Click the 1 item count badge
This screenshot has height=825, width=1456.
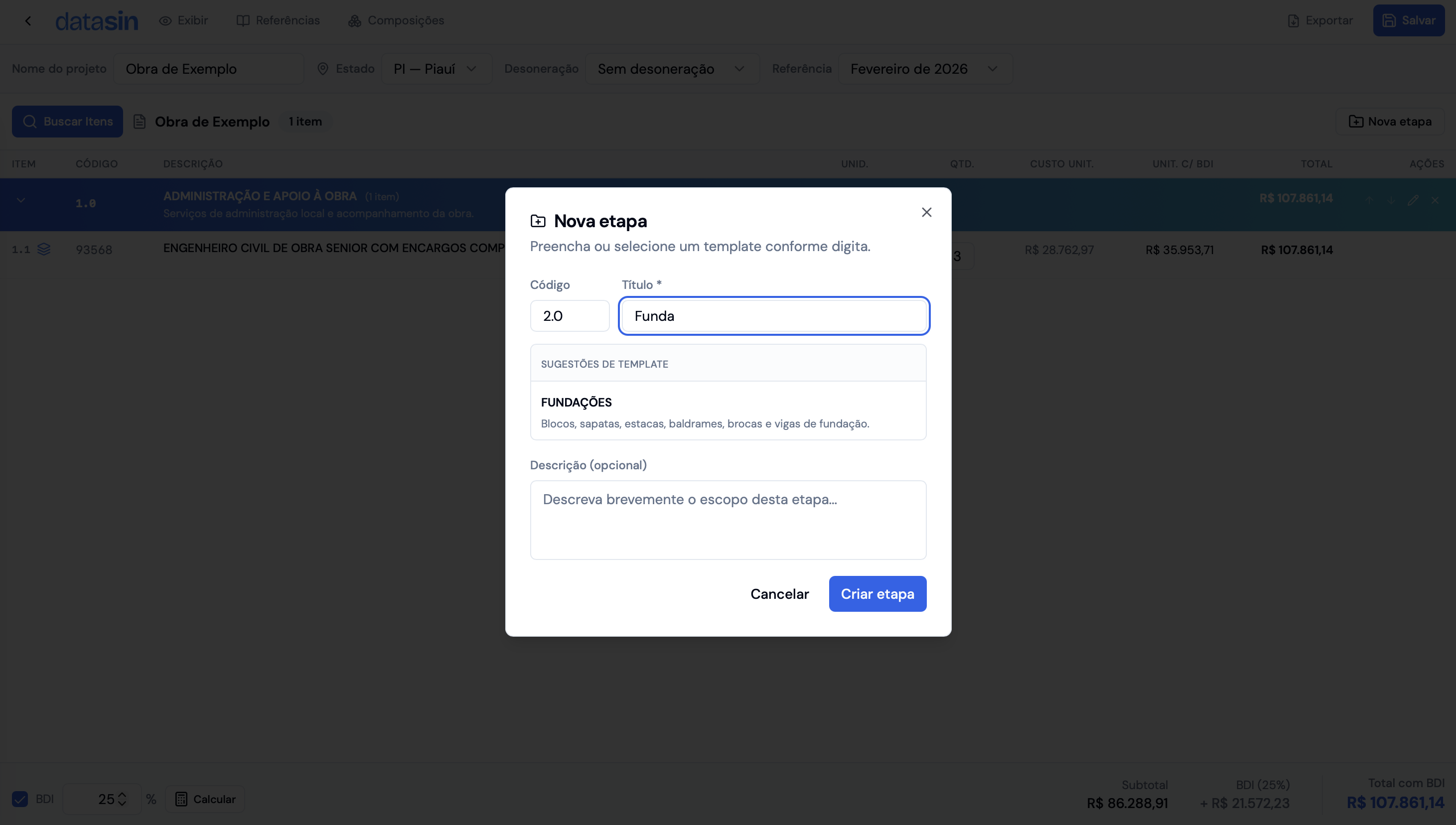pyautogui.click(x=305, y=121)
